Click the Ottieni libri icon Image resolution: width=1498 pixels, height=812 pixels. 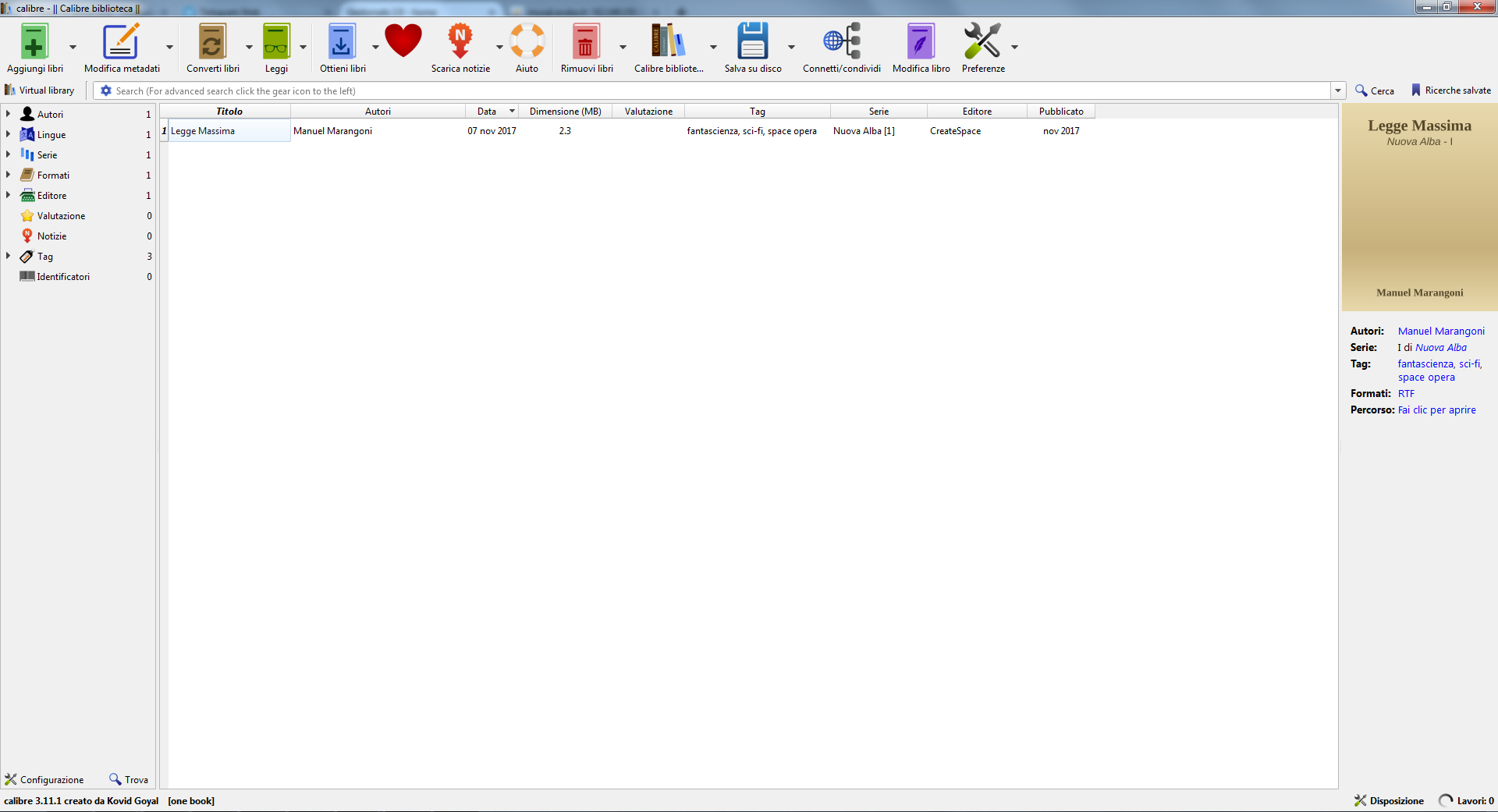(342, 41)
